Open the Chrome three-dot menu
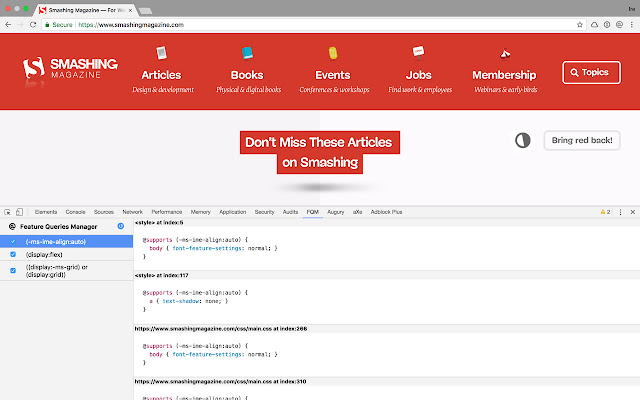Screen dimensions: 640x400 pyautogui.click(x=631, y=25)
